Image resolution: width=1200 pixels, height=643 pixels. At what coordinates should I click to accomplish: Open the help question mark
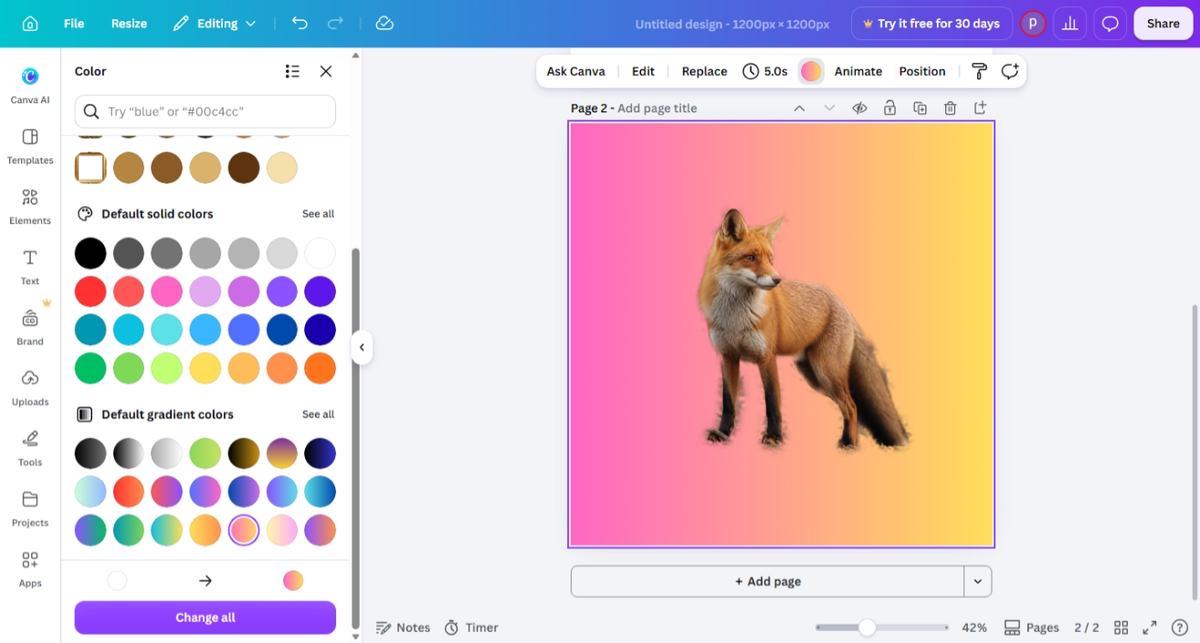1179,627
